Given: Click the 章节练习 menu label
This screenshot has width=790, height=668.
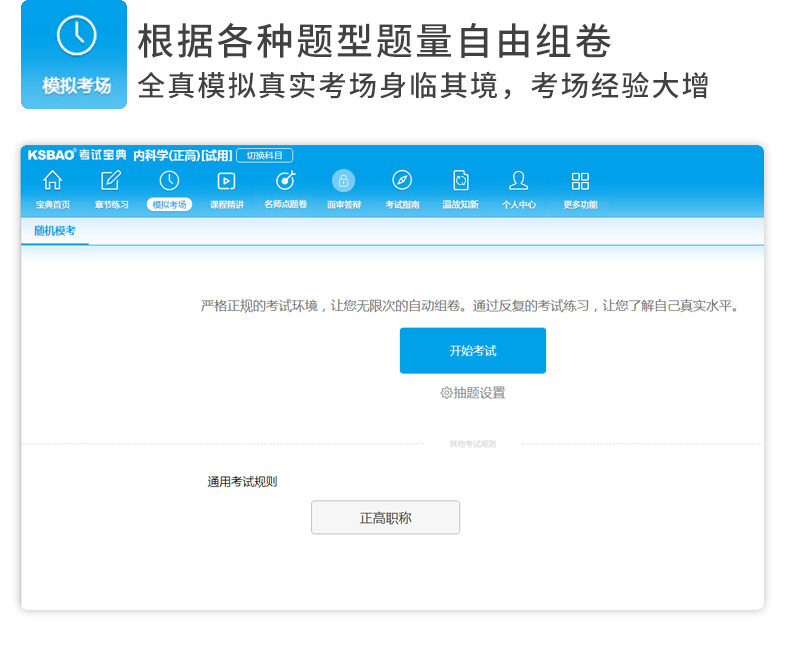Looking at the screenshot, I should [x=111, y=205].
